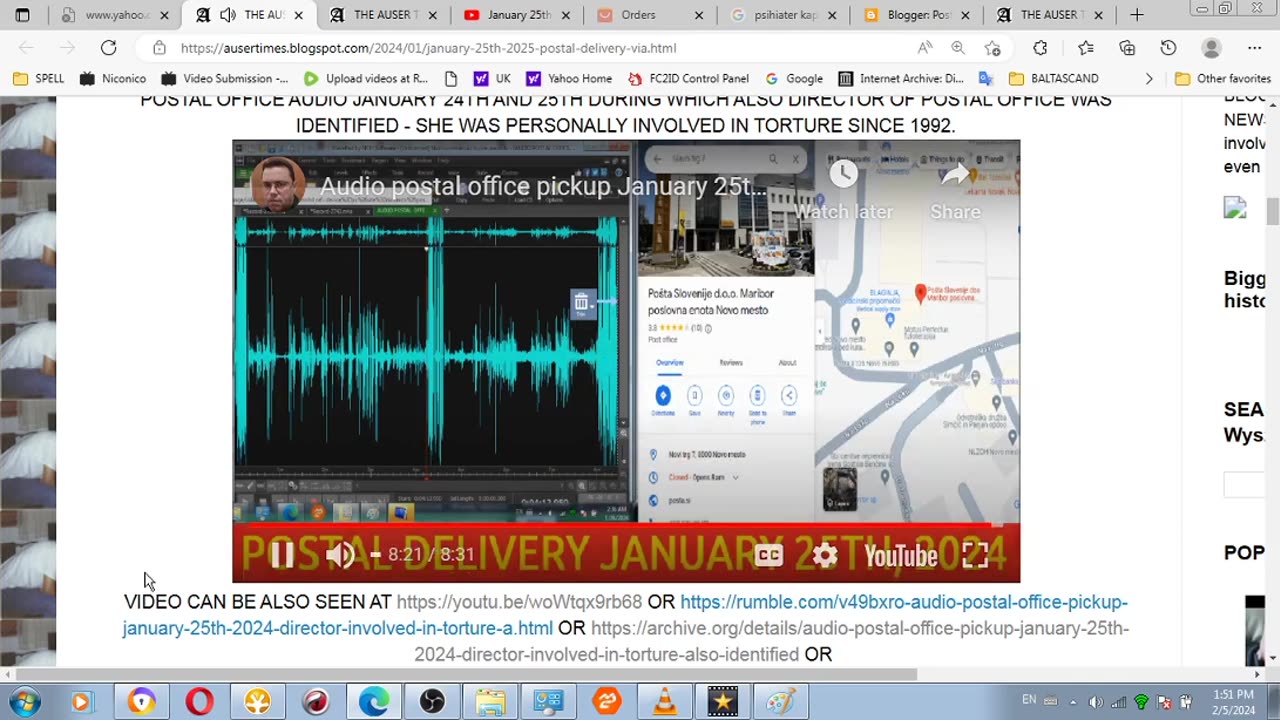The image size is (1280, 720).
Task: Mute the playing tab's audio icon
Action: 228,15
